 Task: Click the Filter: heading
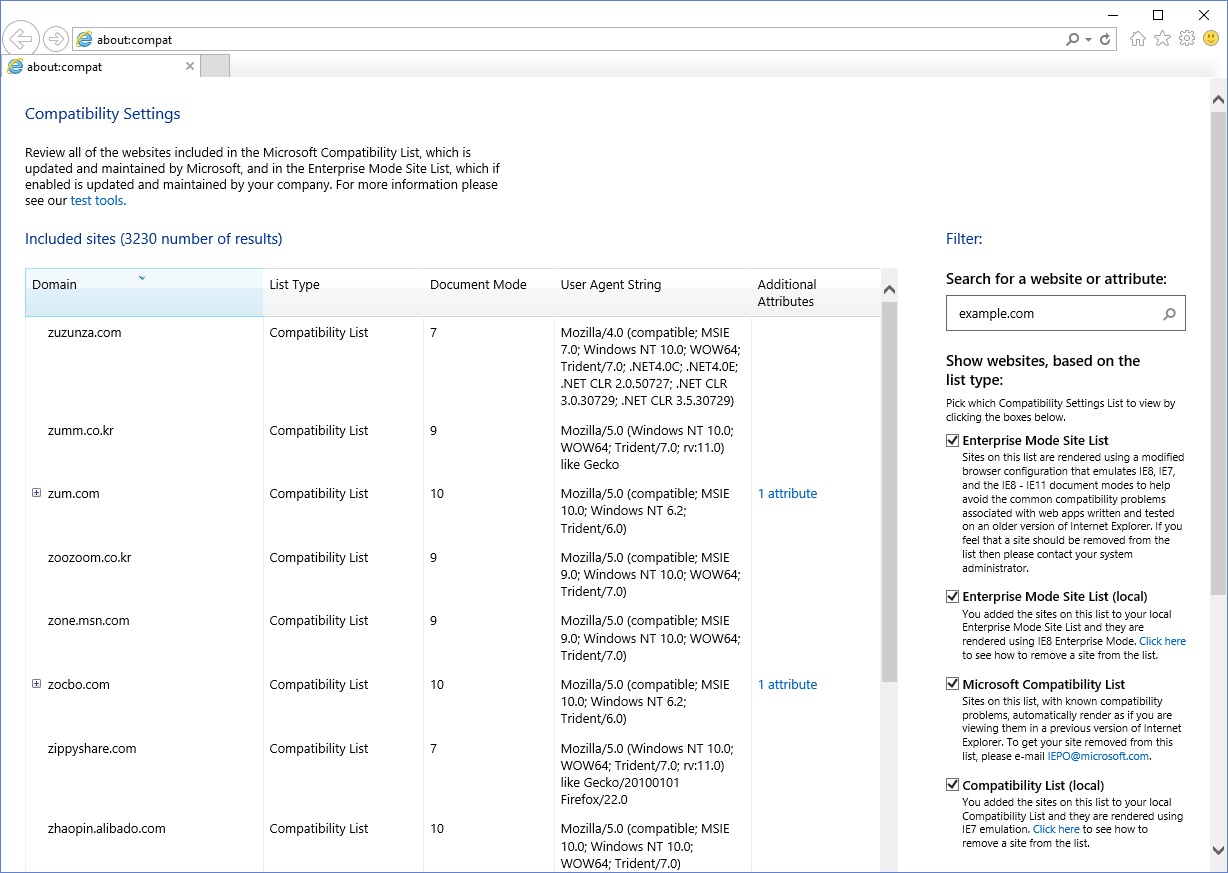[x=964, y=239]
